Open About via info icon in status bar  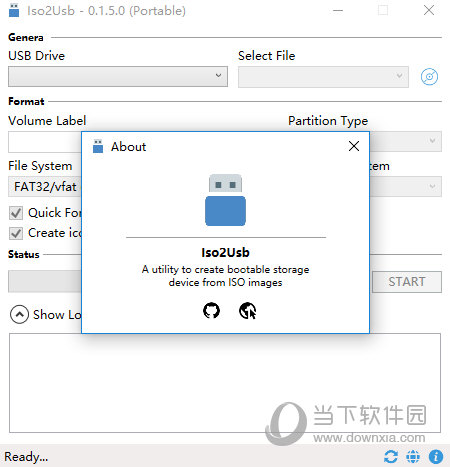point(436,457)
